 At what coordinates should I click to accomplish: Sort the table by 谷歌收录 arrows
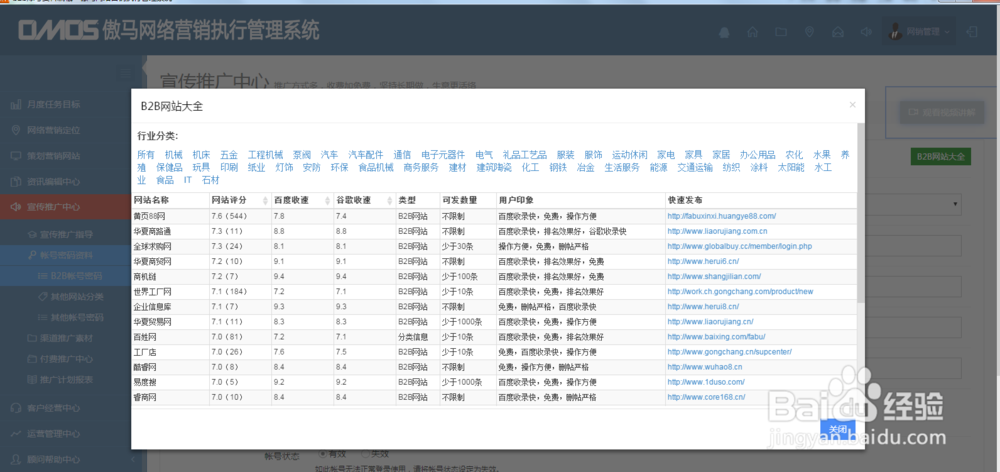[390, 200]
